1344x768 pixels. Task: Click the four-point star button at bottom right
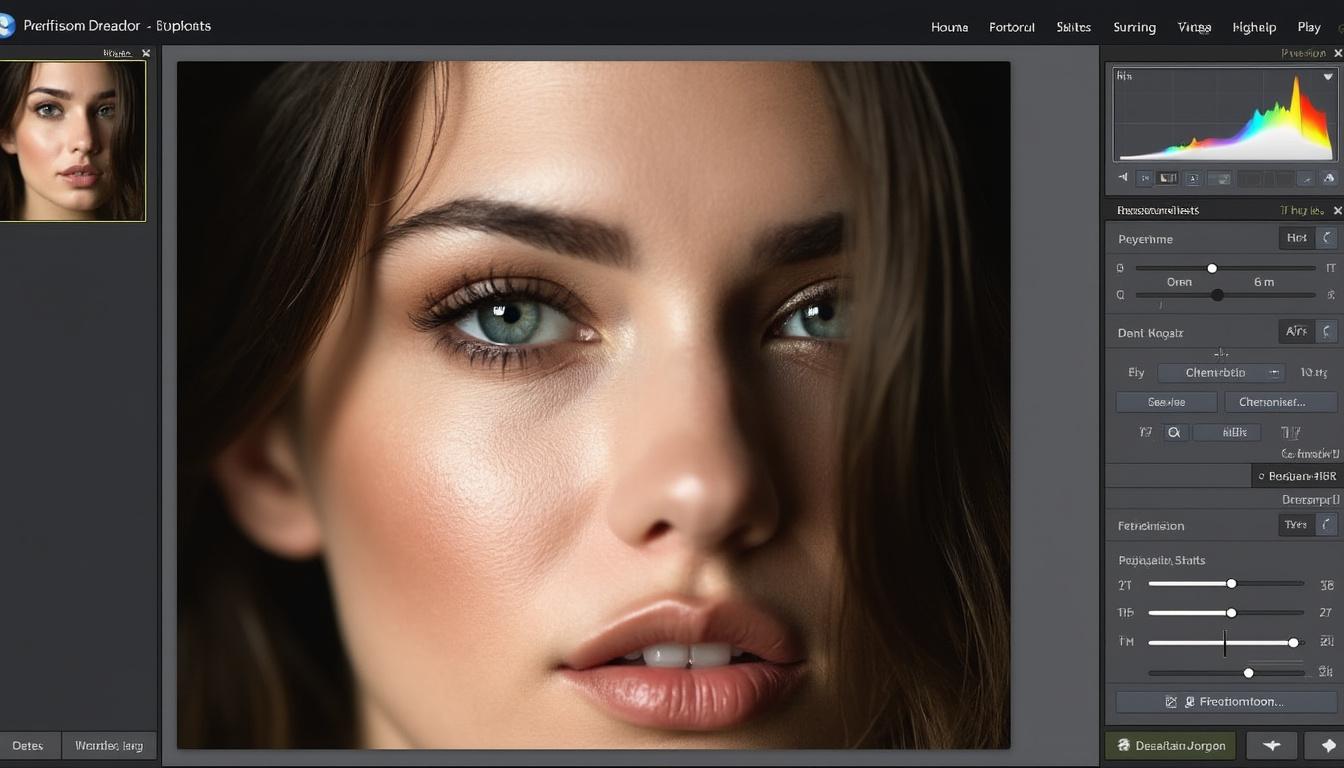1328,745
